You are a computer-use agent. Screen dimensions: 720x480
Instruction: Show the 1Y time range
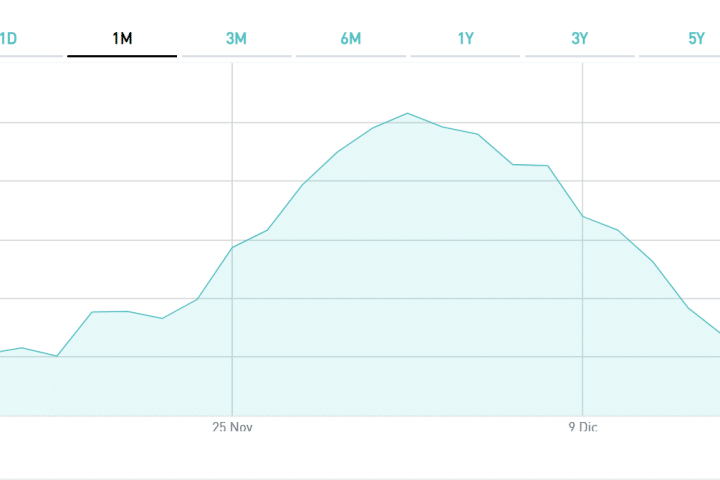[x=465, y=39]
